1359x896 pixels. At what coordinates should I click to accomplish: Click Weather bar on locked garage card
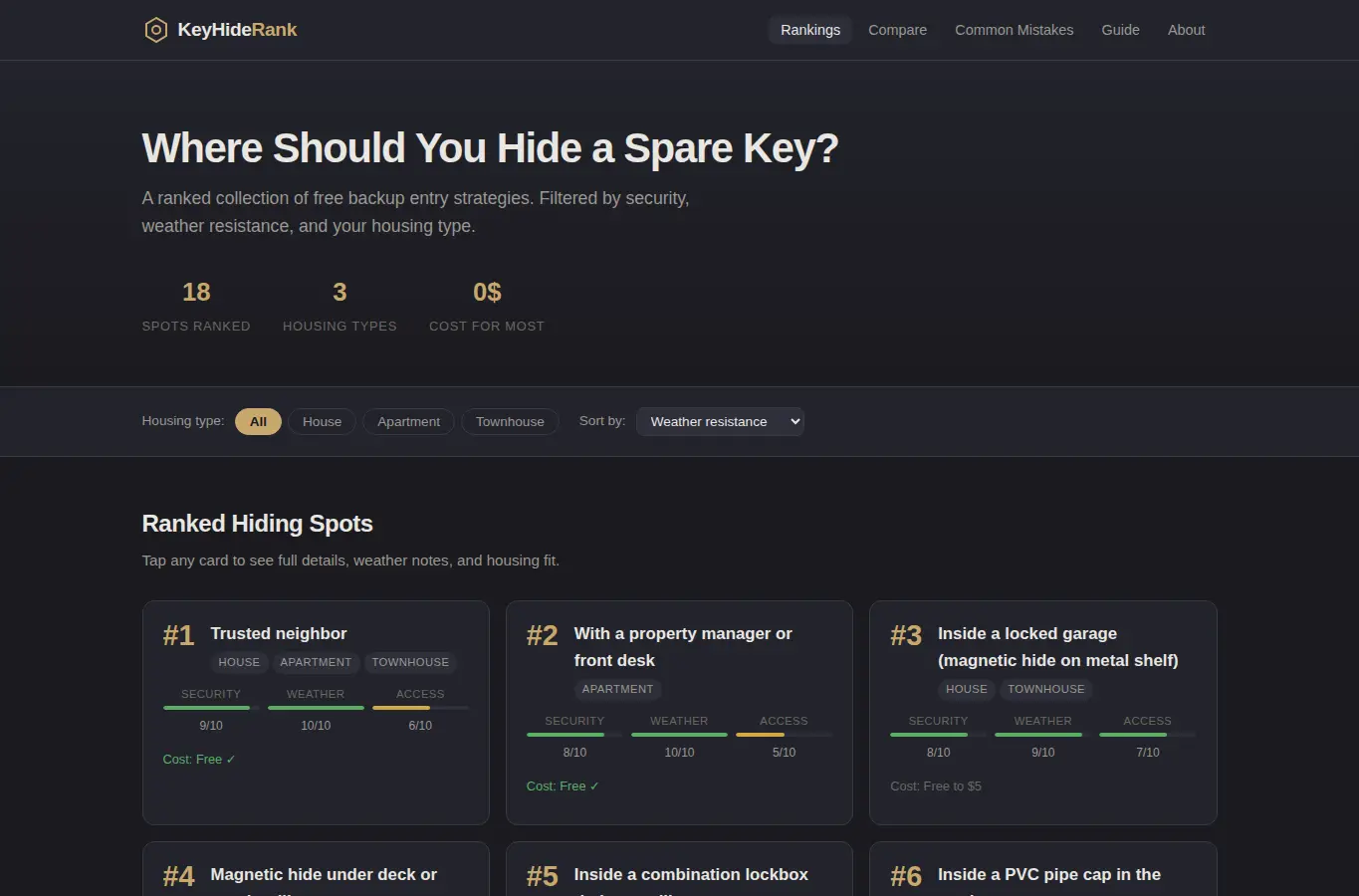pos(1042,735)
